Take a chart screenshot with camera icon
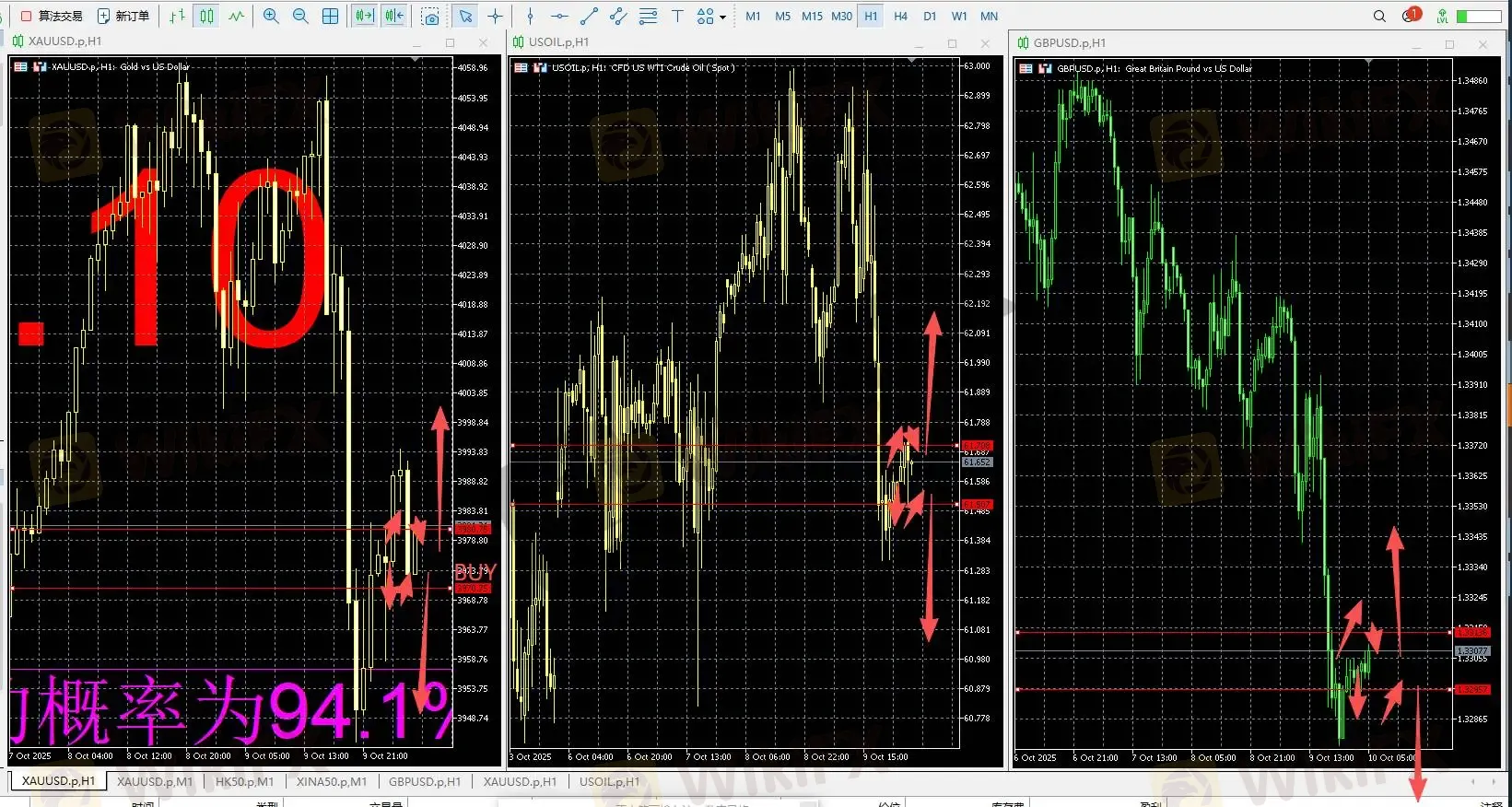This screenshot has width=1512, height=807. coord(430,16)
